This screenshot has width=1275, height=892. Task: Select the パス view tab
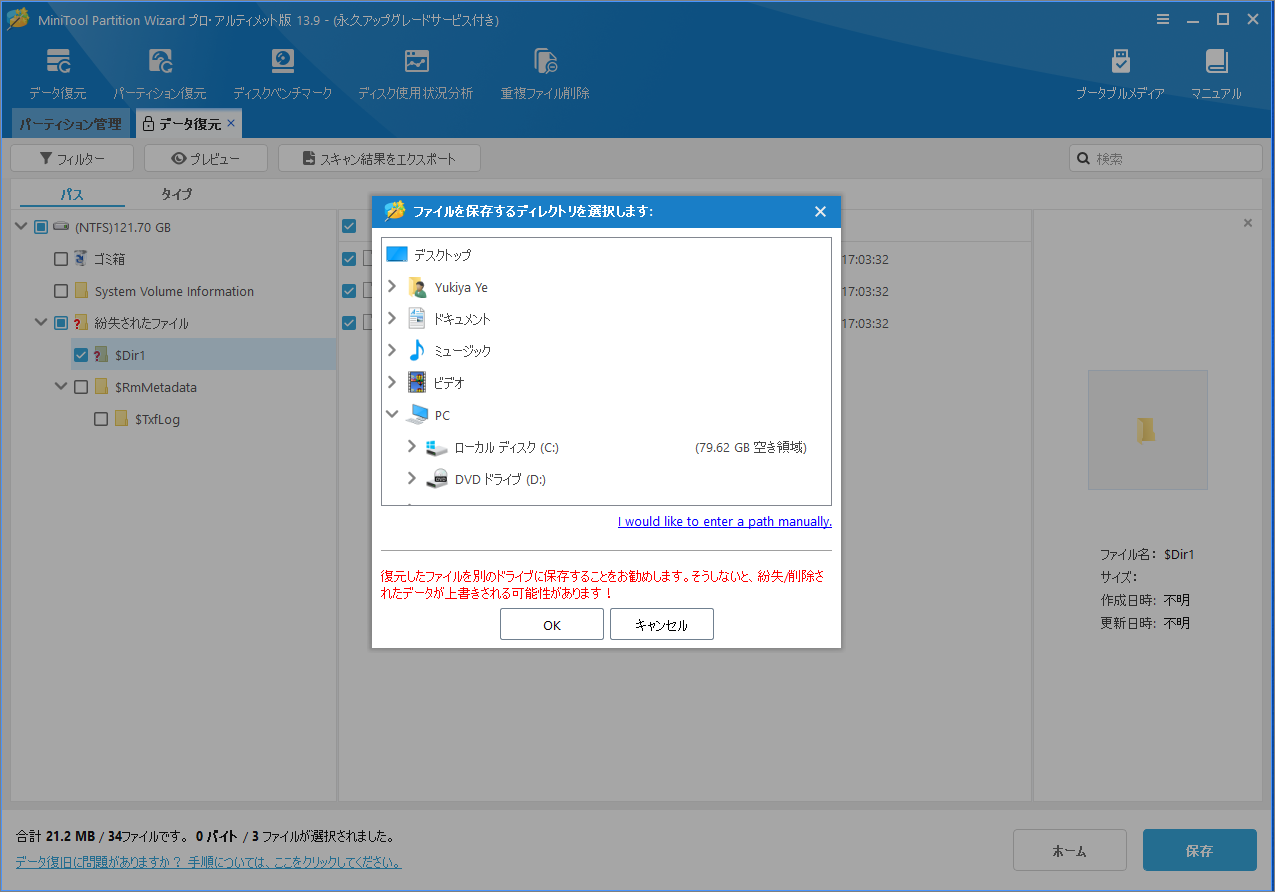pyautogui.click(x=72, y=194)
